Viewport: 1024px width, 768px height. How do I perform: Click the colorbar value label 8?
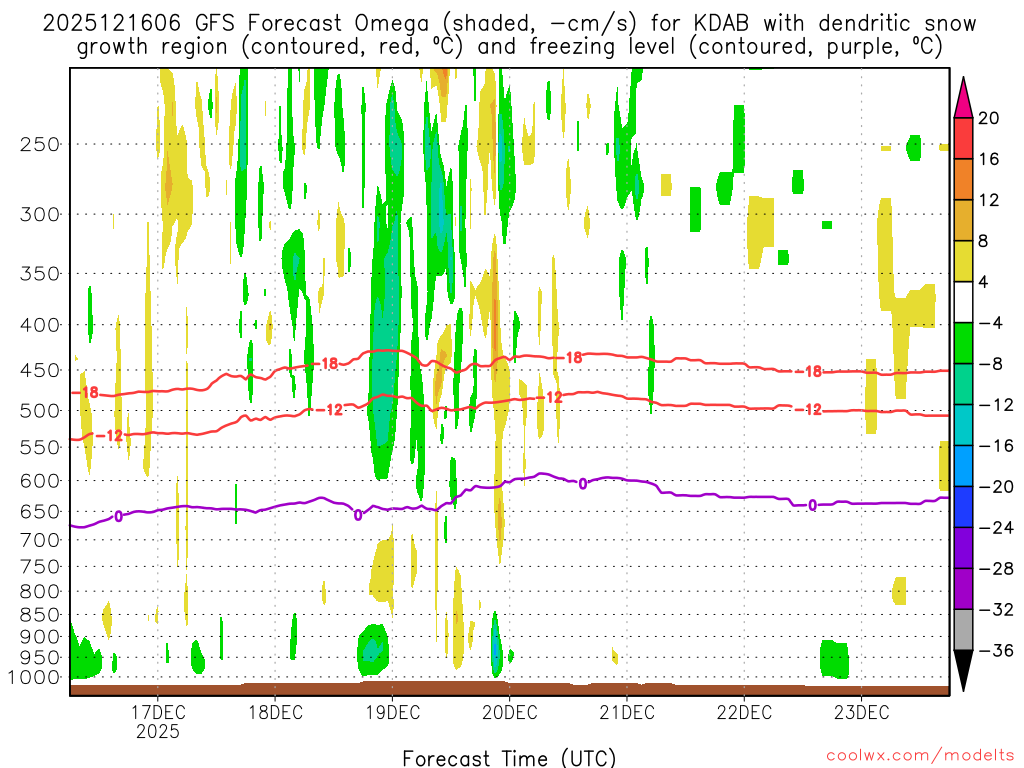984,242
